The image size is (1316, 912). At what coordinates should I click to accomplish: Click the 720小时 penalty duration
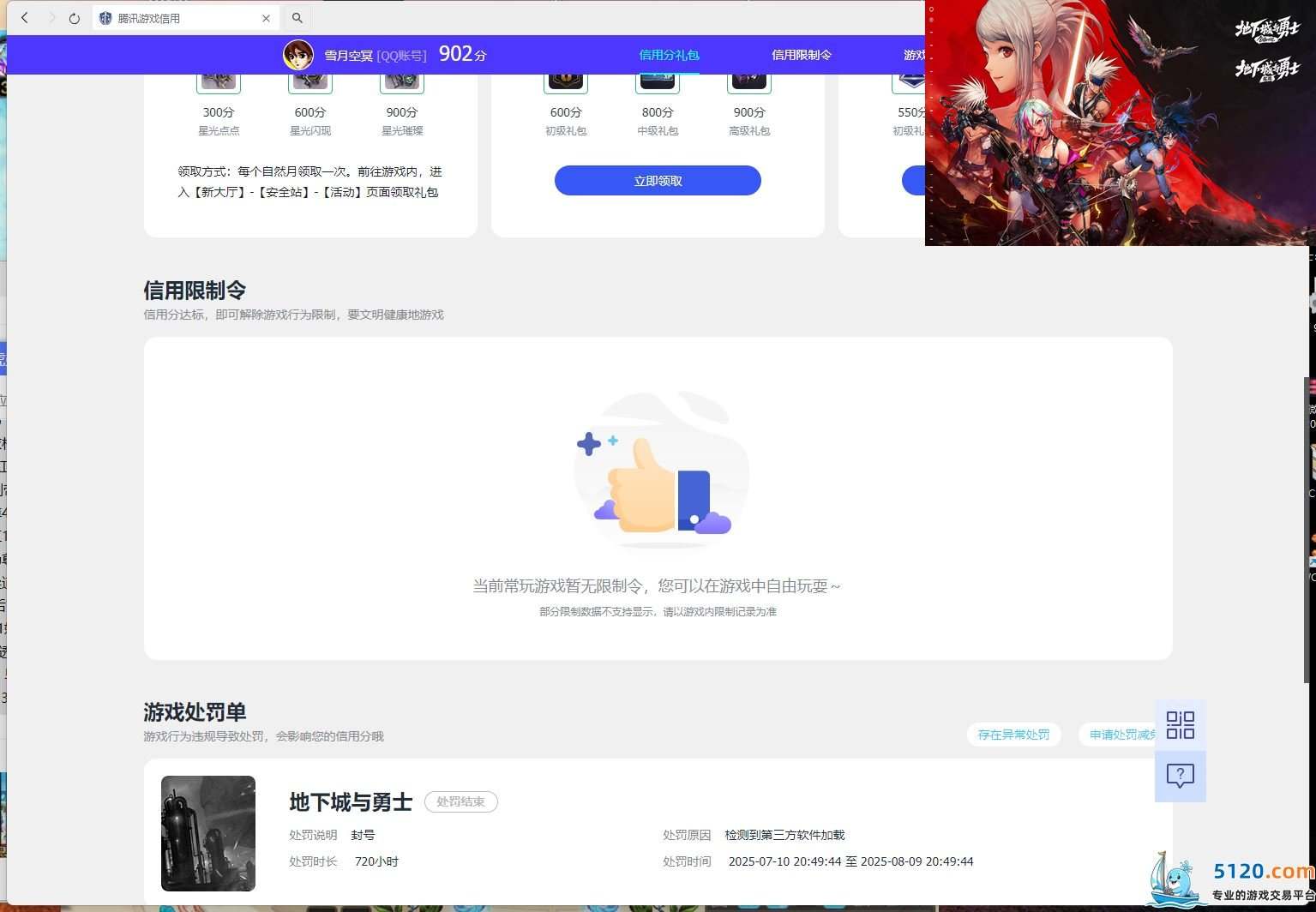click(x=376, y=861)
